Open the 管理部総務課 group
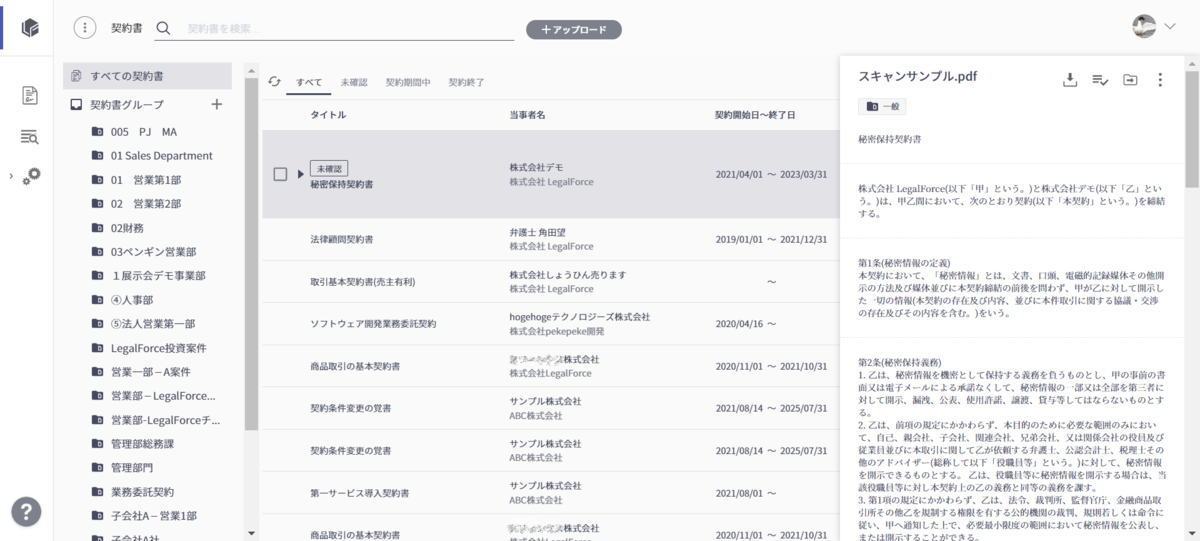Image resolution: width=1200 pixels, height=541 pixels. click(x=143, y=444)
